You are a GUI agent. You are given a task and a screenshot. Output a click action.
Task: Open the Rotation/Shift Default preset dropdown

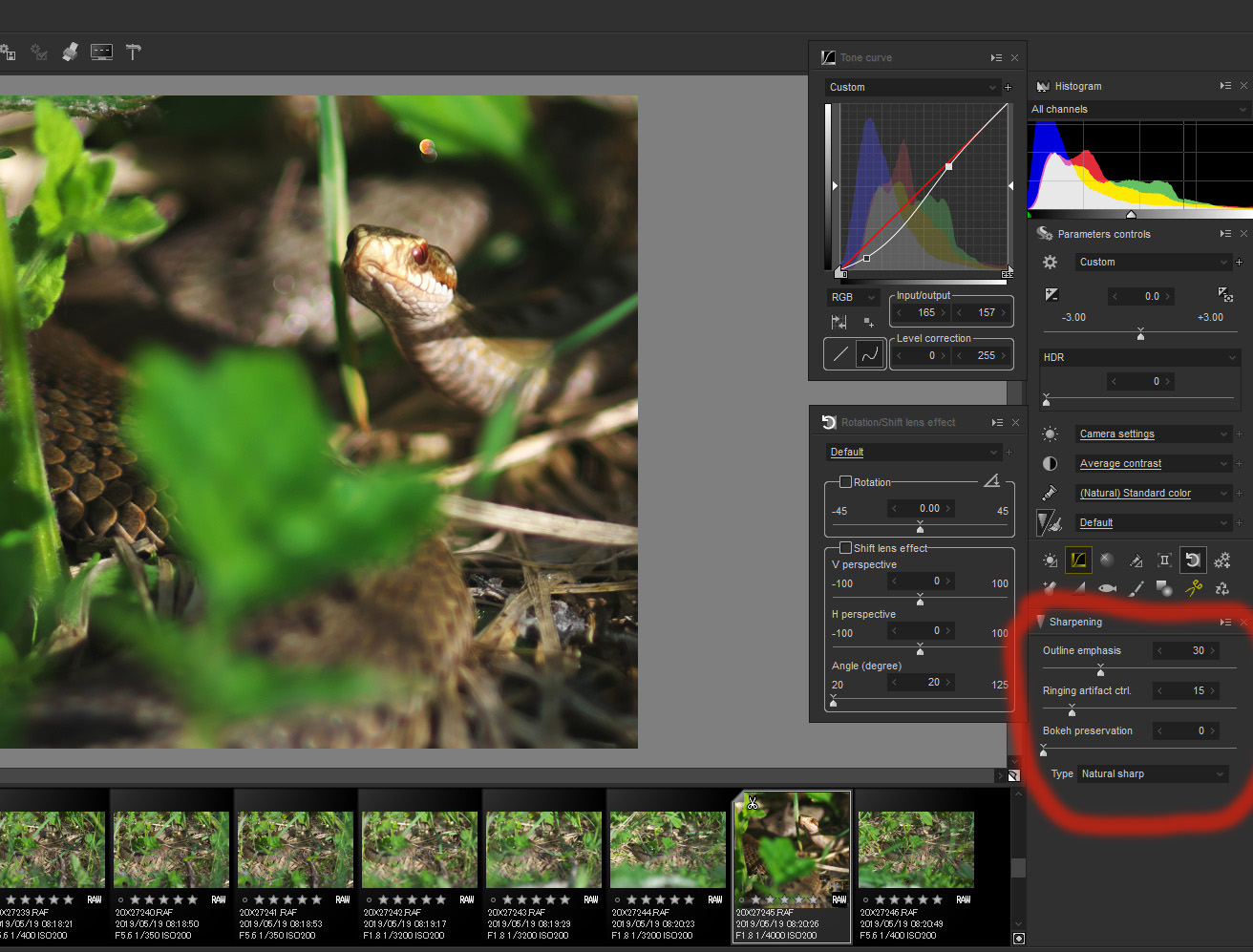coord(912,452)
